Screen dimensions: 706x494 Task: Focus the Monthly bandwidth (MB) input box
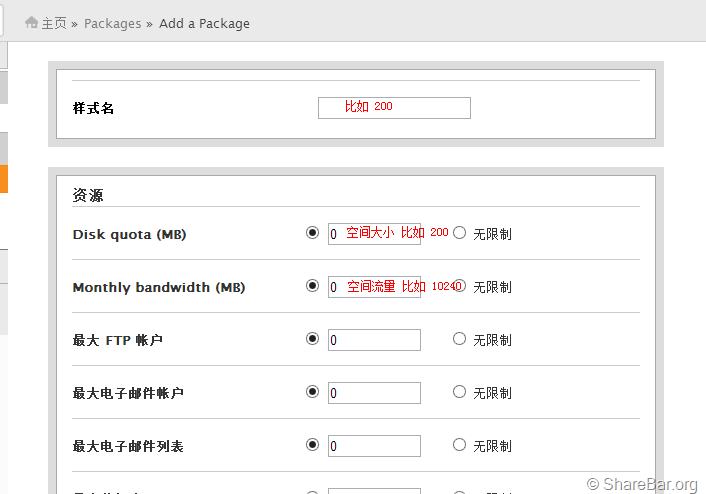point(374,287)
